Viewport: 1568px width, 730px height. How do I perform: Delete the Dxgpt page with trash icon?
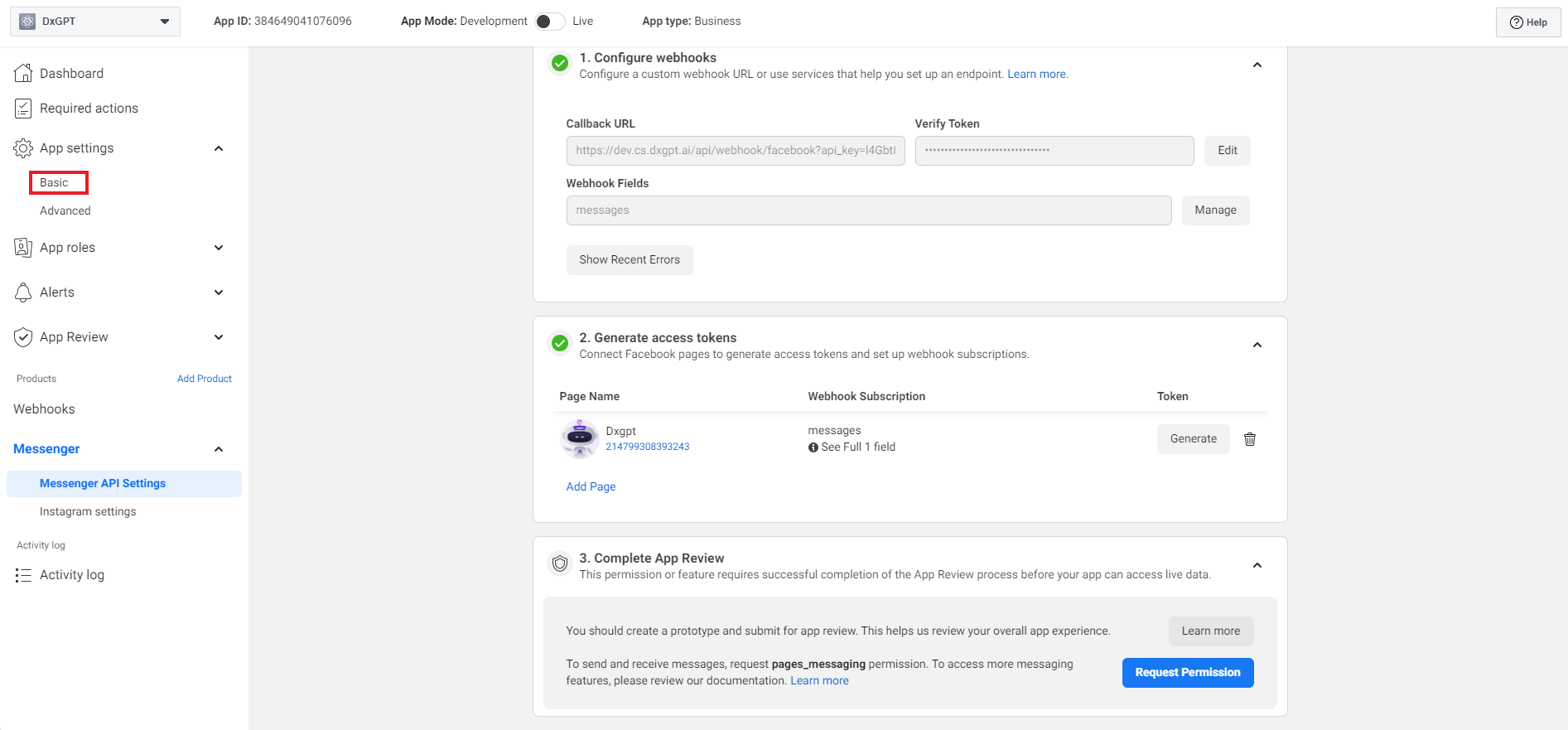pos(1250,439)
